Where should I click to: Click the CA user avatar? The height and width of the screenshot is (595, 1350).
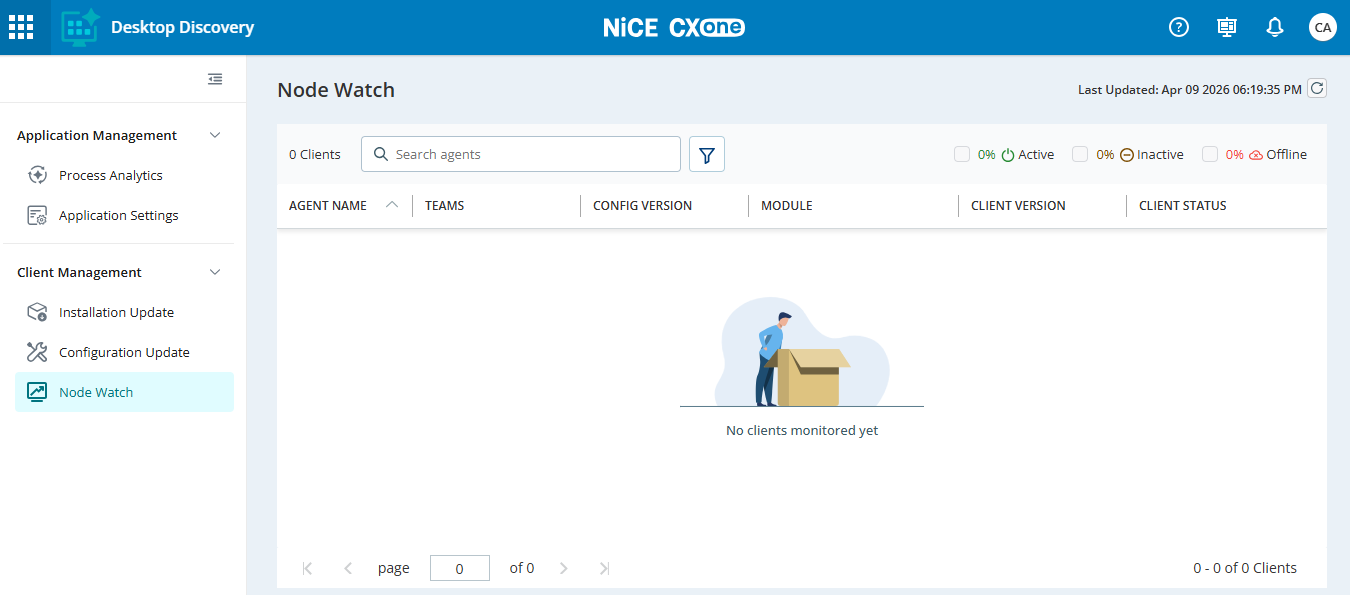(1323, 27)
